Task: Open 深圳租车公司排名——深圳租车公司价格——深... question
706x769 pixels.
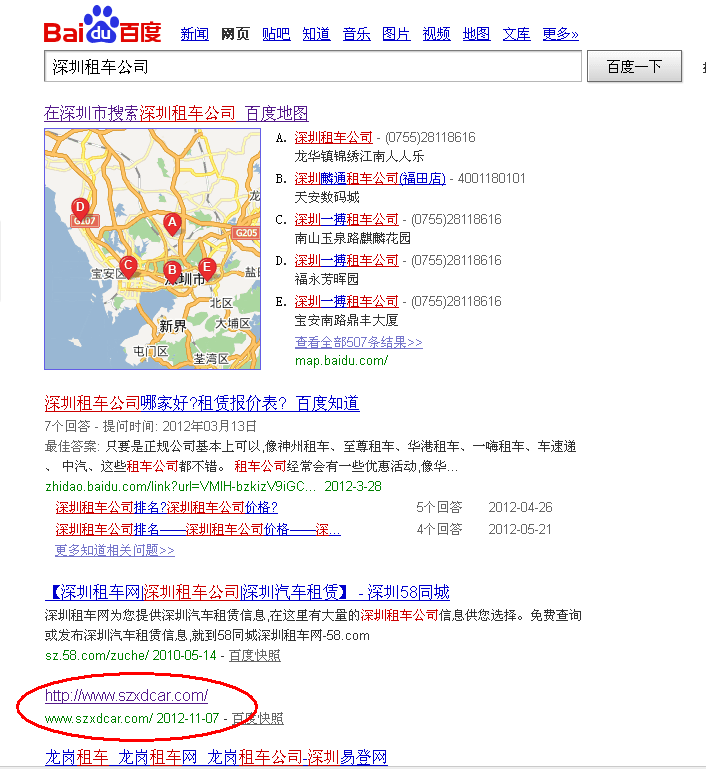Action: pyautogui.click(x=198, y=529)
